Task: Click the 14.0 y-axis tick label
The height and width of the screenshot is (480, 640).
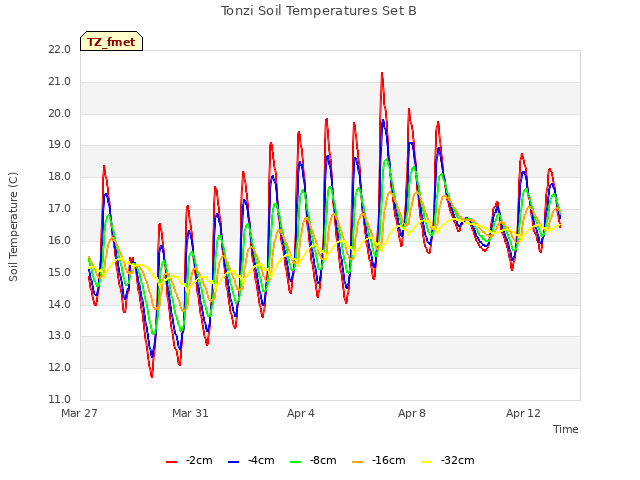Action: [60, 304]
